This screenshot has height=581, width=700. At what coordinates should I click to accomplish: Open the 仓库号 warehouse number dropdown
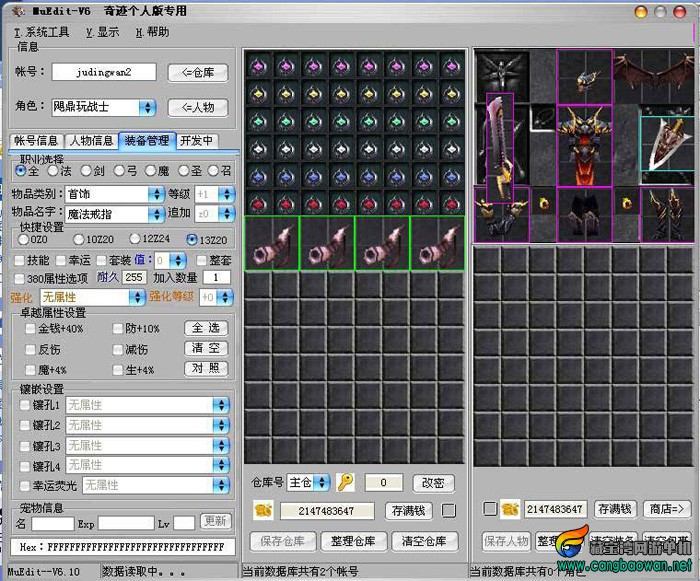[322, 482]
